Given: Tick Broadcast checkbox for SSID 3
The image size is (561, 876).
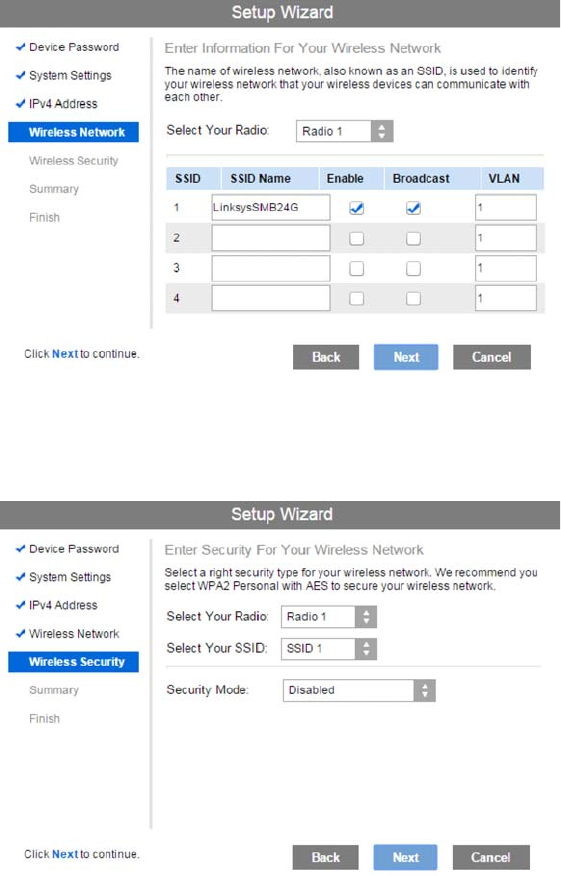Looking at the screenshot, I should point(413,269).
